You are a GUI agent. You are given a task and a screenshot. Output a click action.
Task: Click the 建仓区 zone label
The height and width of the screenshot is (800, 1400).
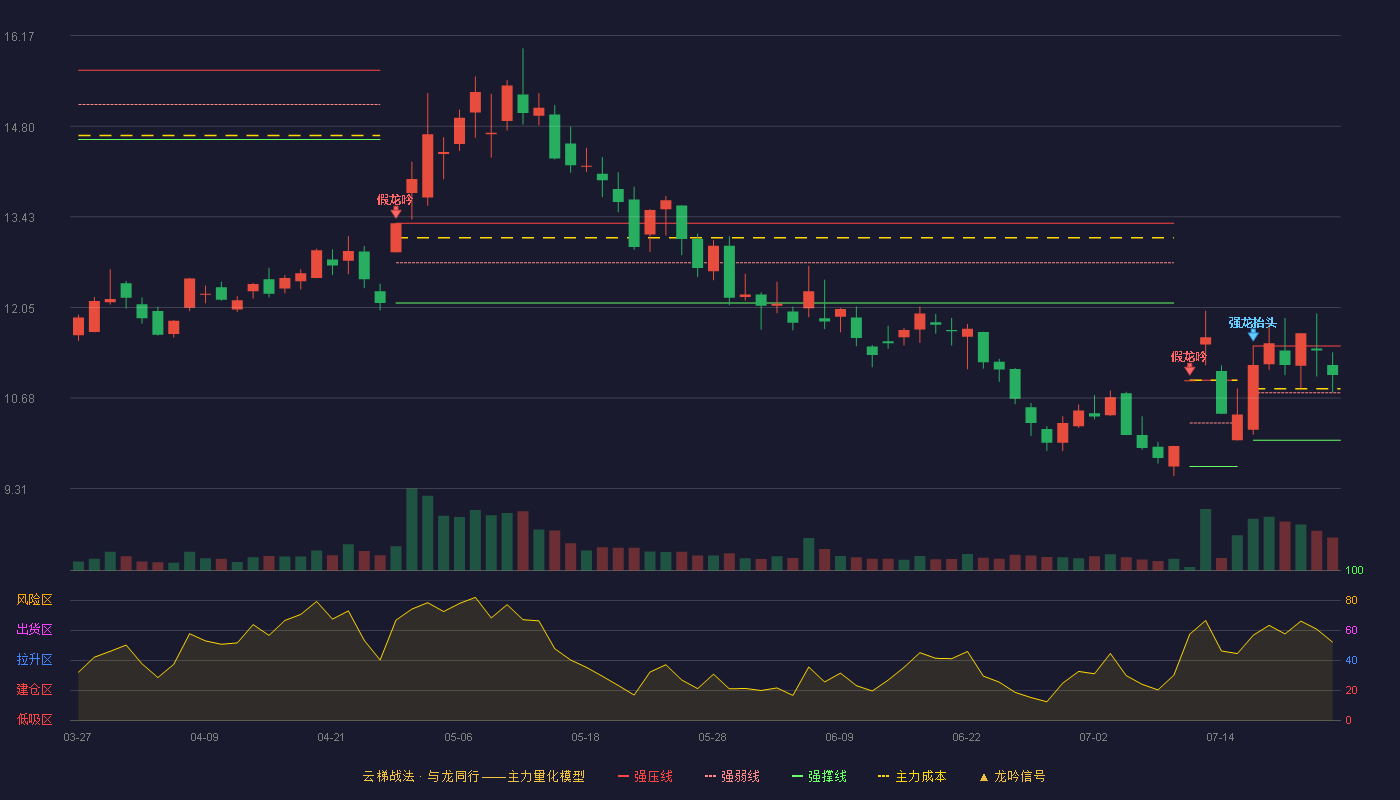click(34, 690)
